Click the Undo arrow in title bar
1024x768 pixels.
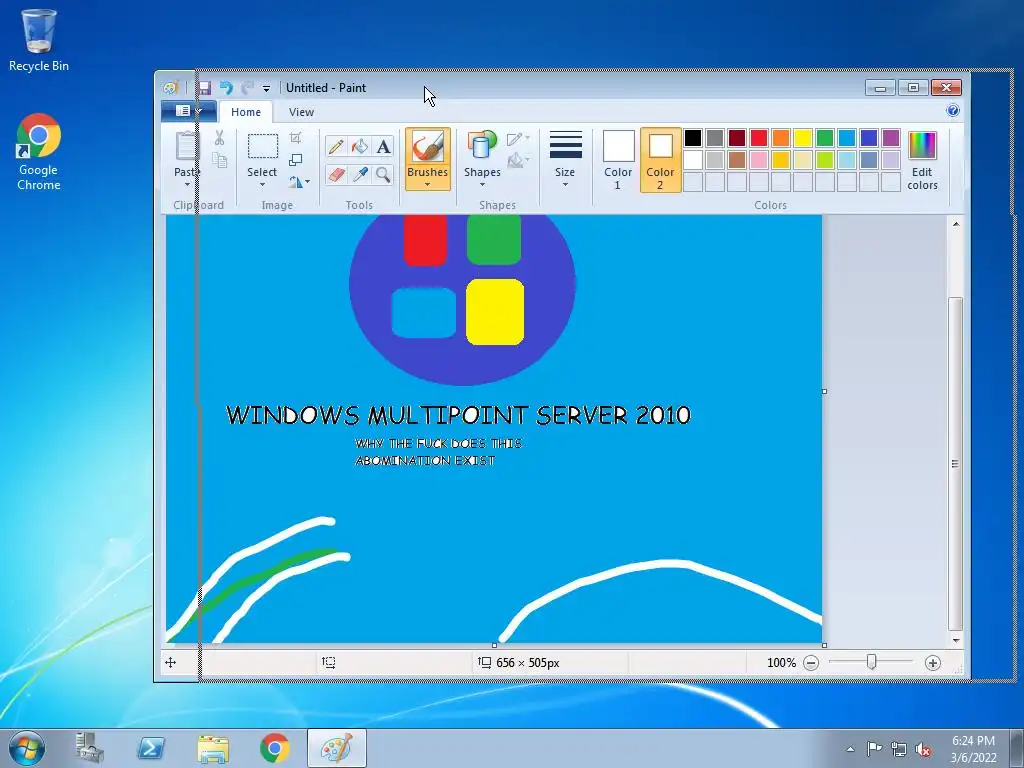[226, 88]
